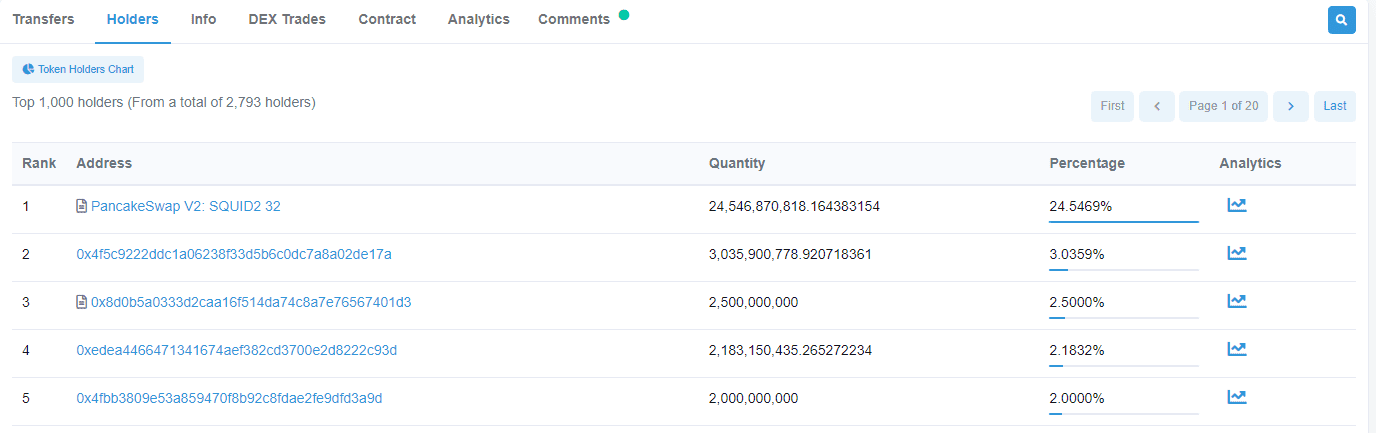The width and height of the screenshot is (1376, 433).
Task: Open the Contract tab
Action: pos(387,20)
